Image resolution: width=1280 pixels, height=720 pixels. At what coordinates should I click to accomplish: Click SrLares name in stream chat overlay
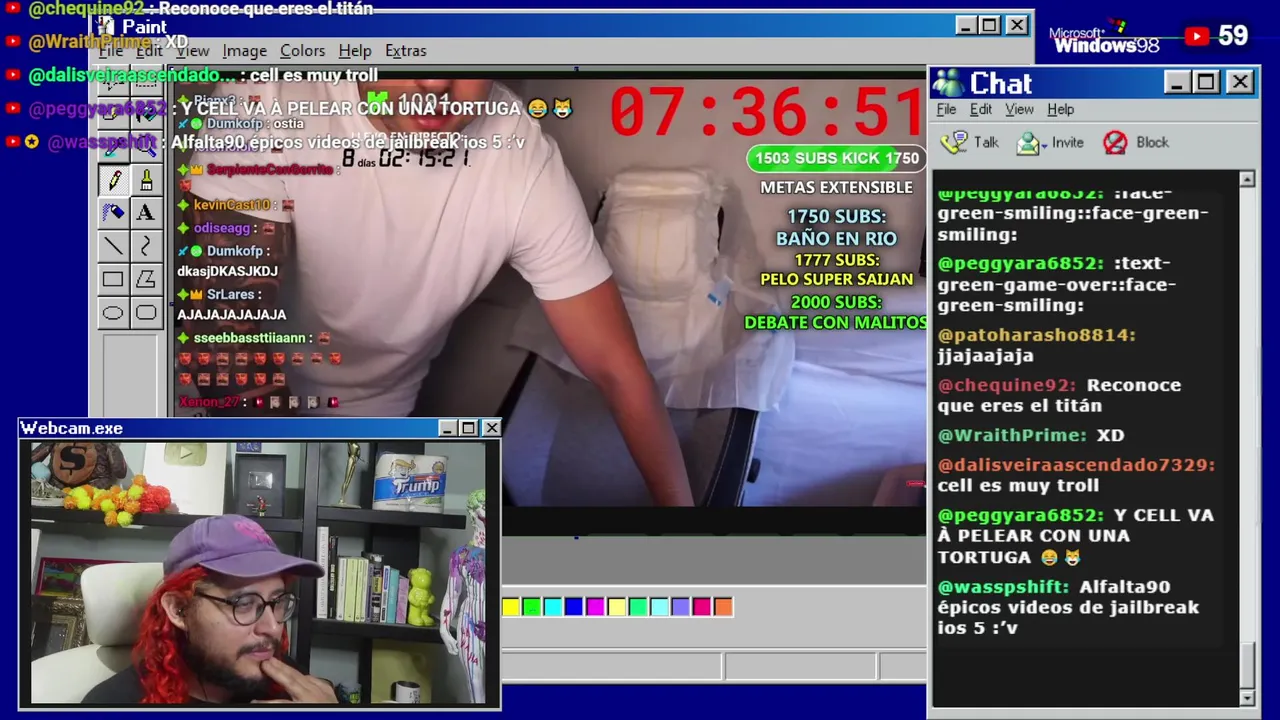click(x=230, y=295)
